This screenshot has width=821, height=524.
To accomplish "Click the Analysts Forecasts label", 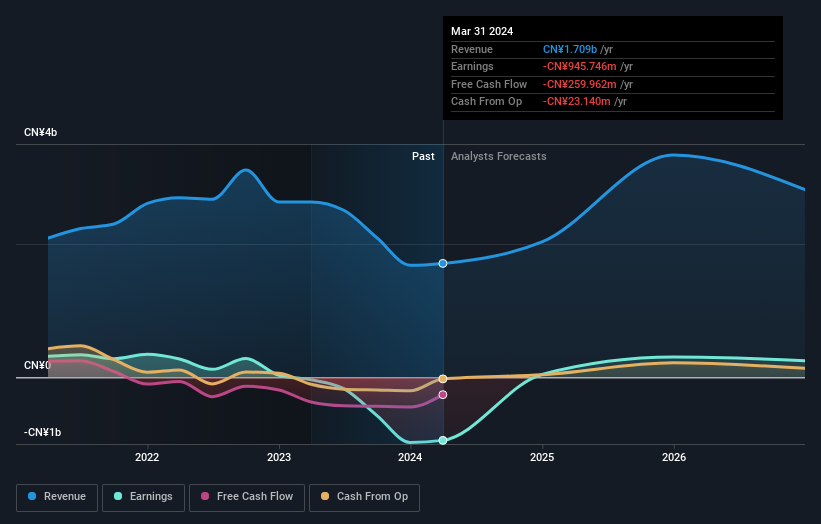I will 498,157.
